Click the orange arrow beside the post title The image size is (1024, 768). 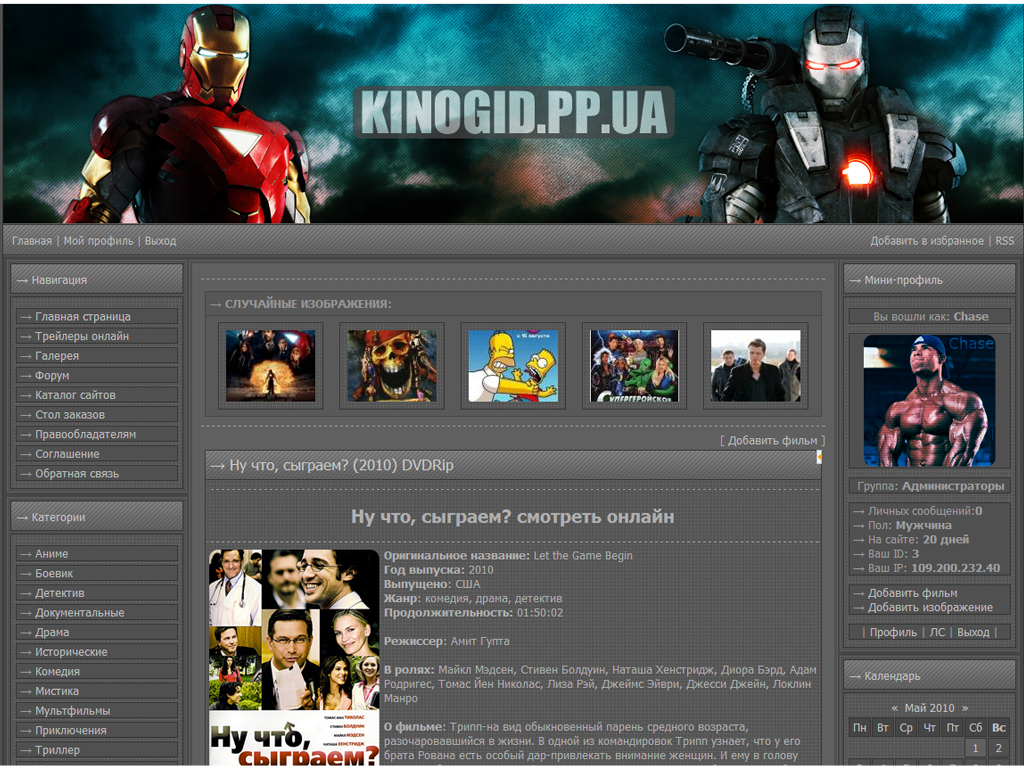(x=819, y=458)
